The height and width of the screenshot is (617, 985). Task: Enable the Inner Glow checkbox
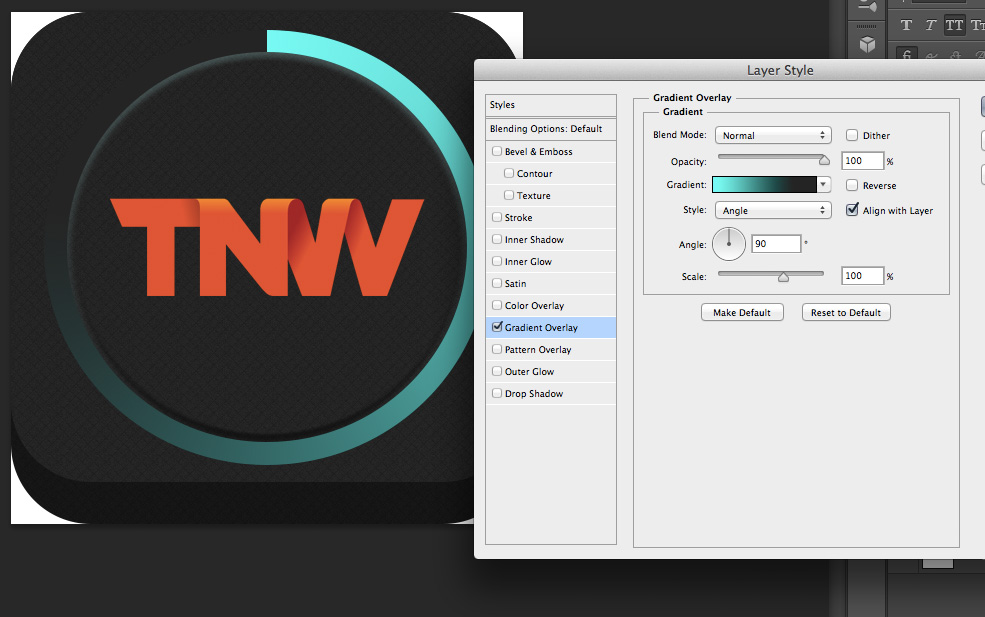point(497,261)
